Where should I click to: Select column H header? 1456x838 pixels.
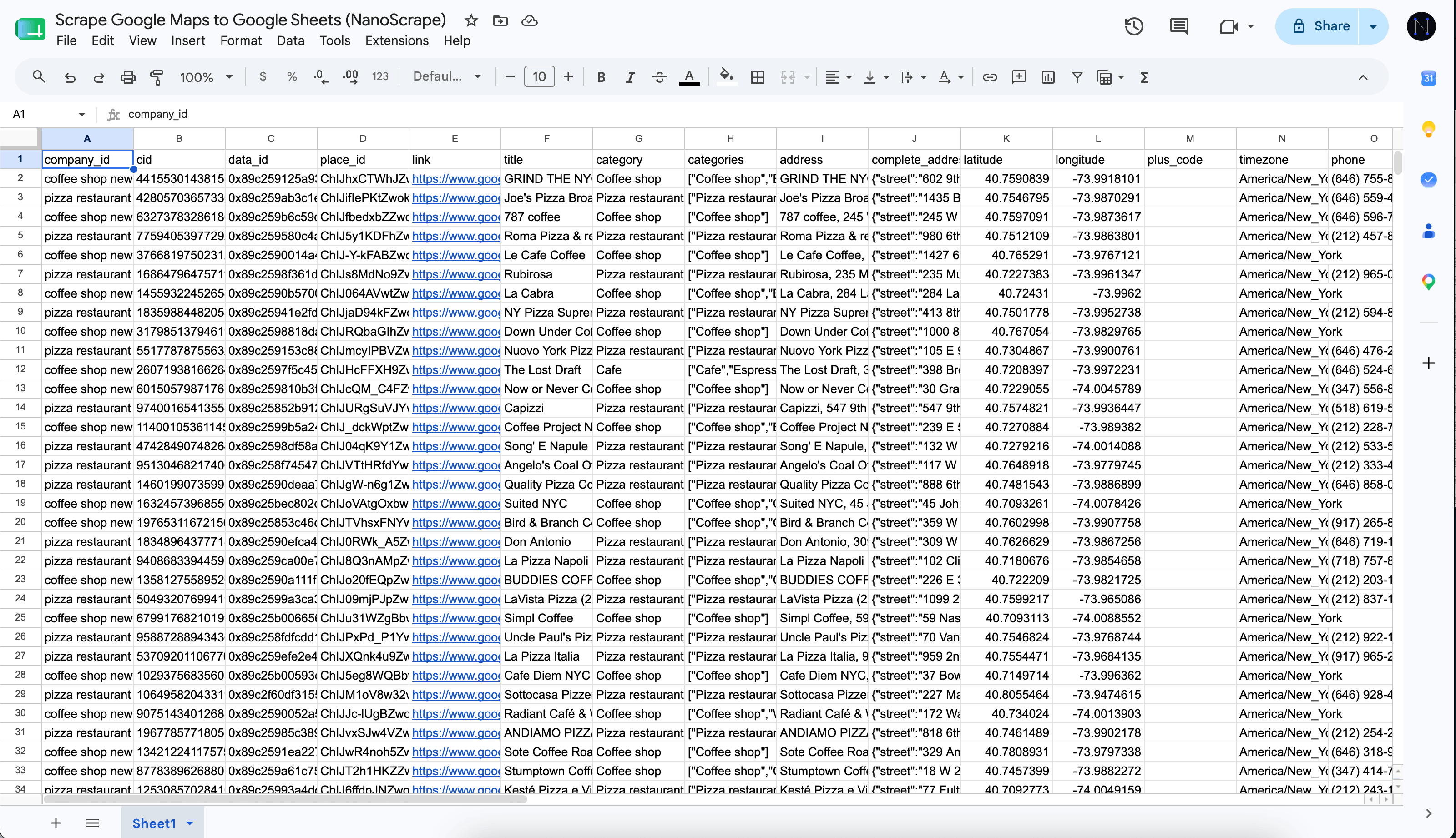[730, 138]
